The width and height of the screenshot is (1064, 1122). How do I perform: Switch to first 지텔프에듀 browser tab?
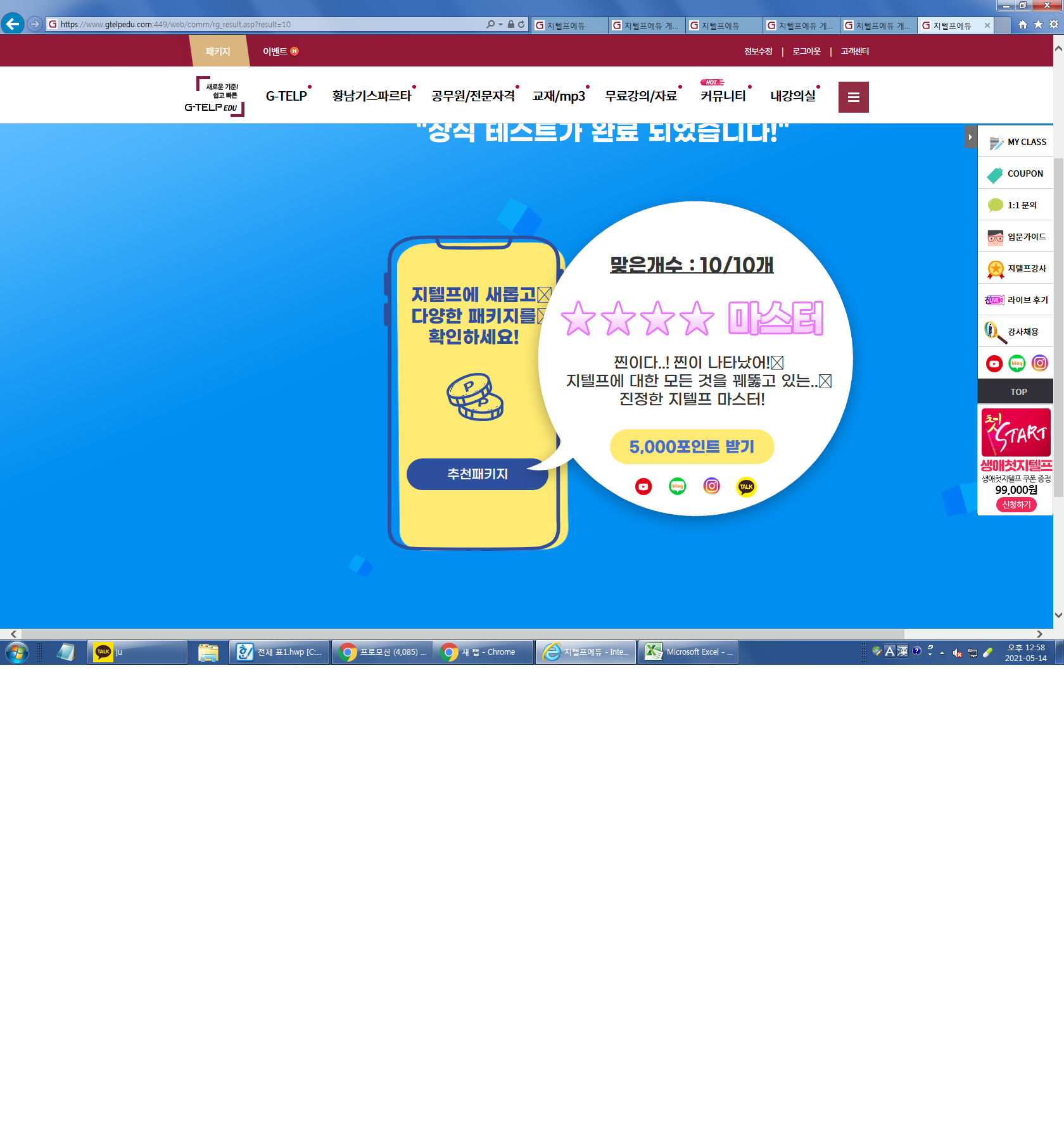point(569,25)
